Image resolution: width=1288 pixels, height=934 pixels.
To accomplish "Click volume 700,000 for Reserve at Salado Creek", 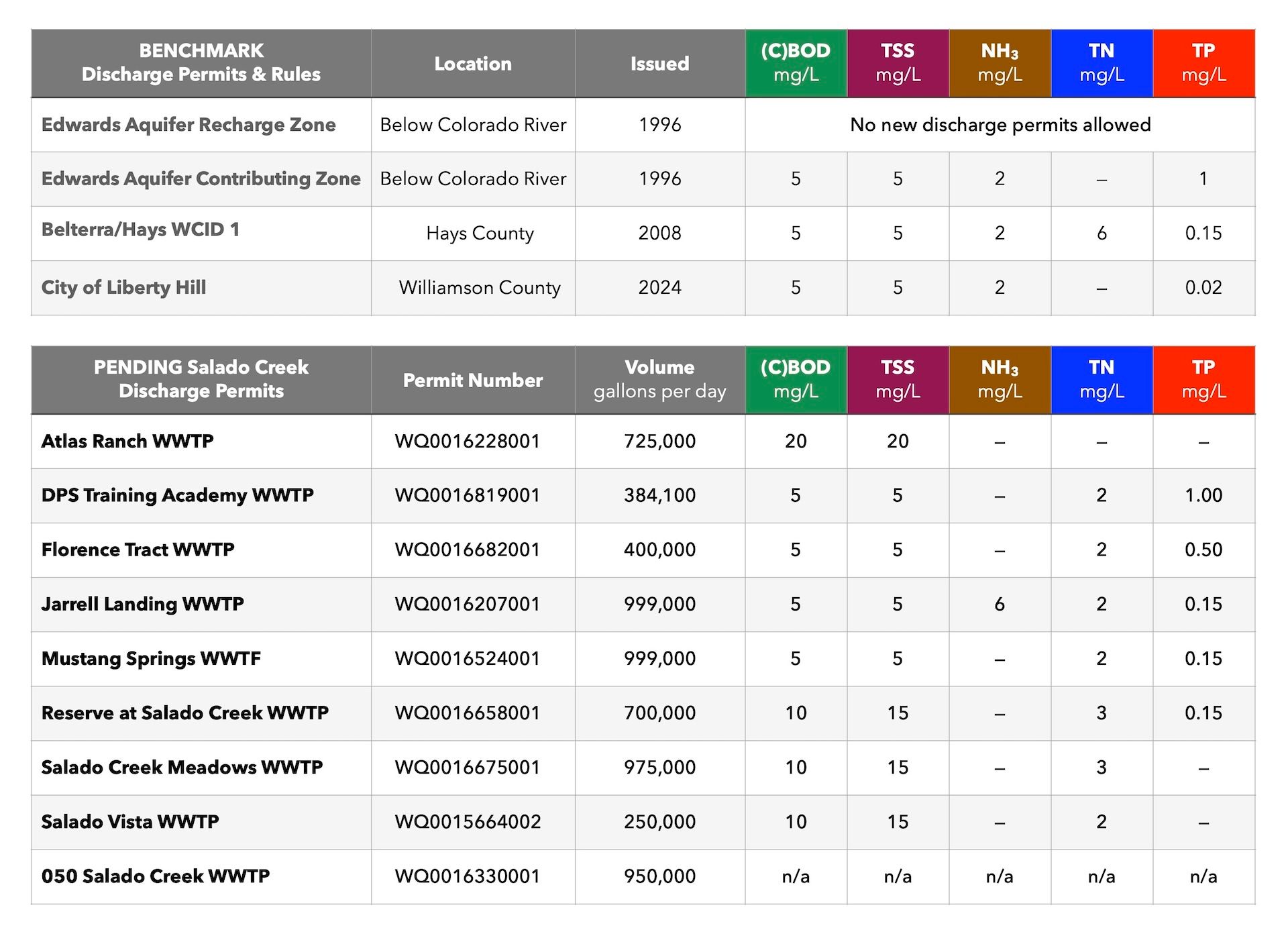I will [x=659, y=713].
